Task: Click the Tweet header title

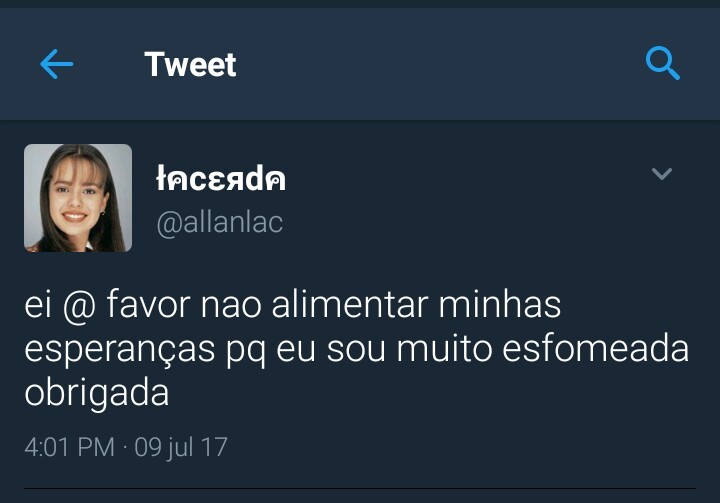Action: (x=190, y=64)
